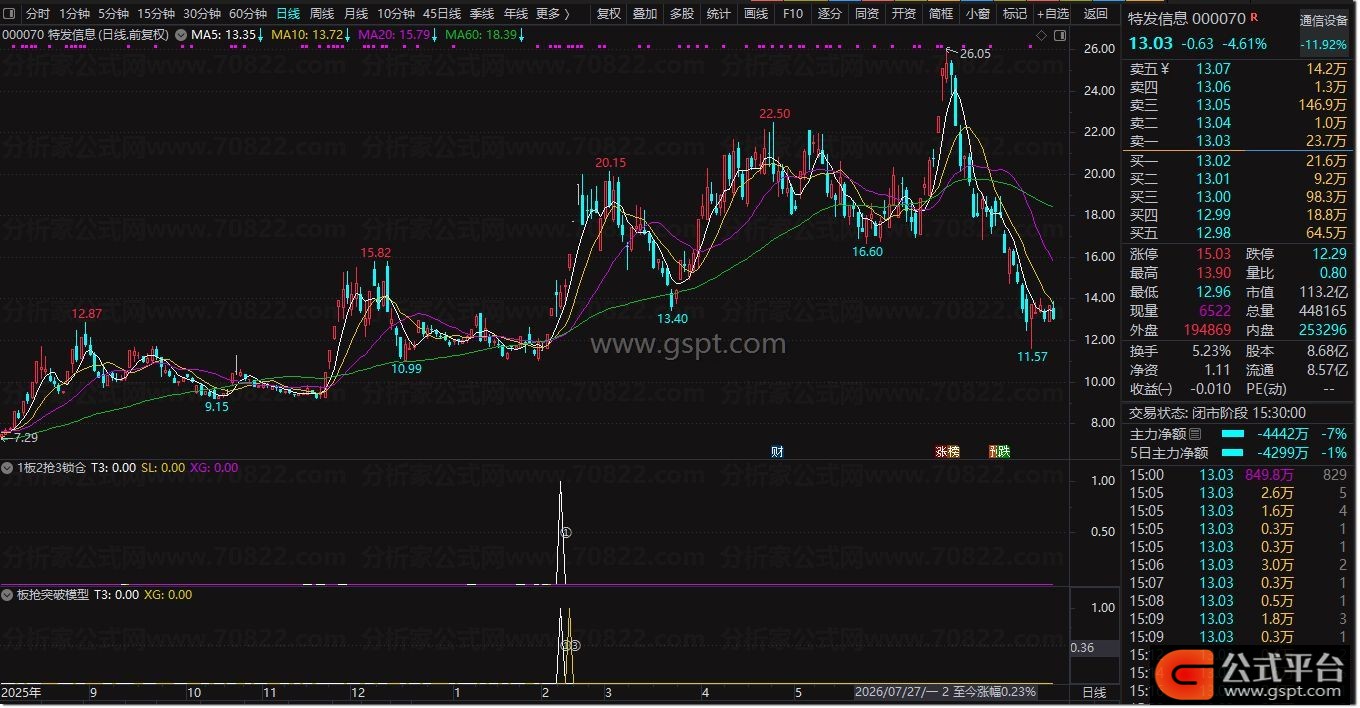Click the panel toggle icon near diamond

(x=1058, y=35)
